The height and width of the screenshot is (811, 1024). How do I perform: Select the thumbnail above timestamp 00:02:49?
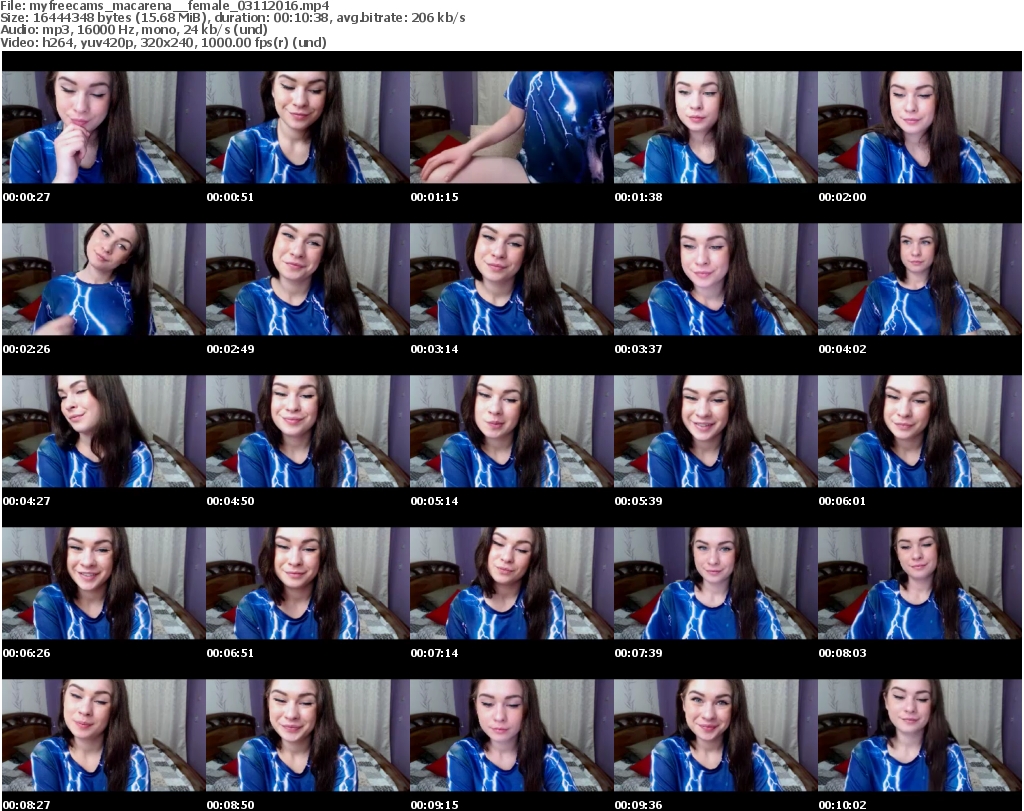click(x=307, y=279)
